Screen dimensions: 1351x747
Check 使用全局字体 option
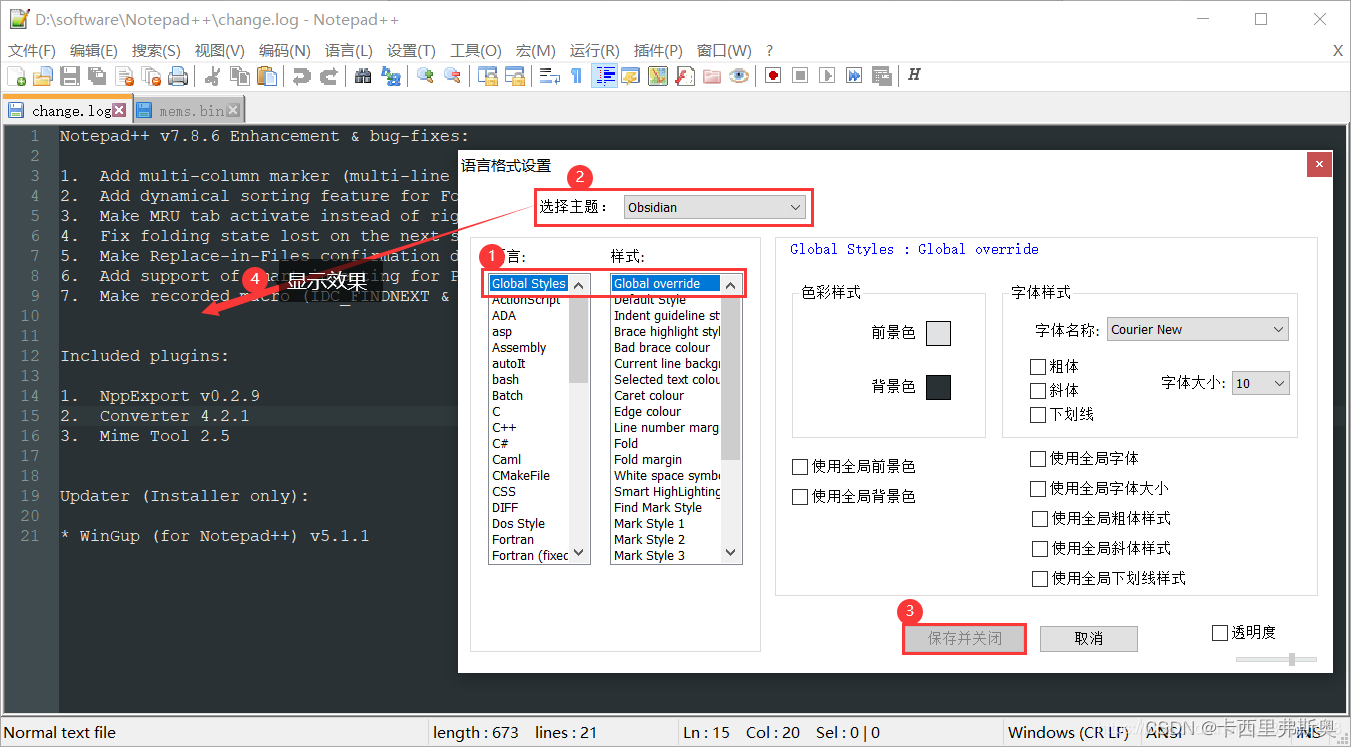1038,458
